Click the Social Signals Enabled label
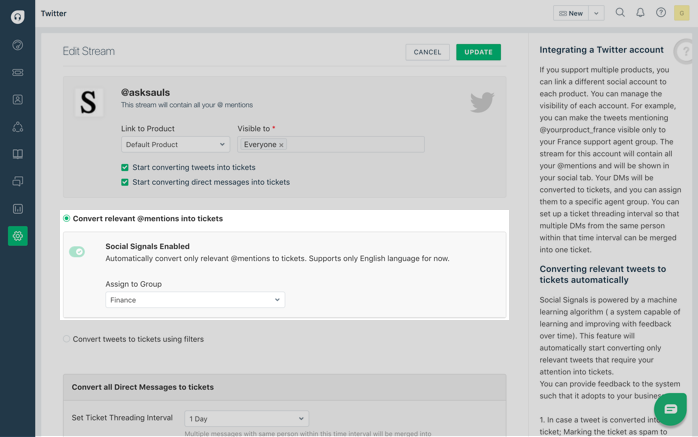This screenshot has width=698, height=437. pos(147,247)
